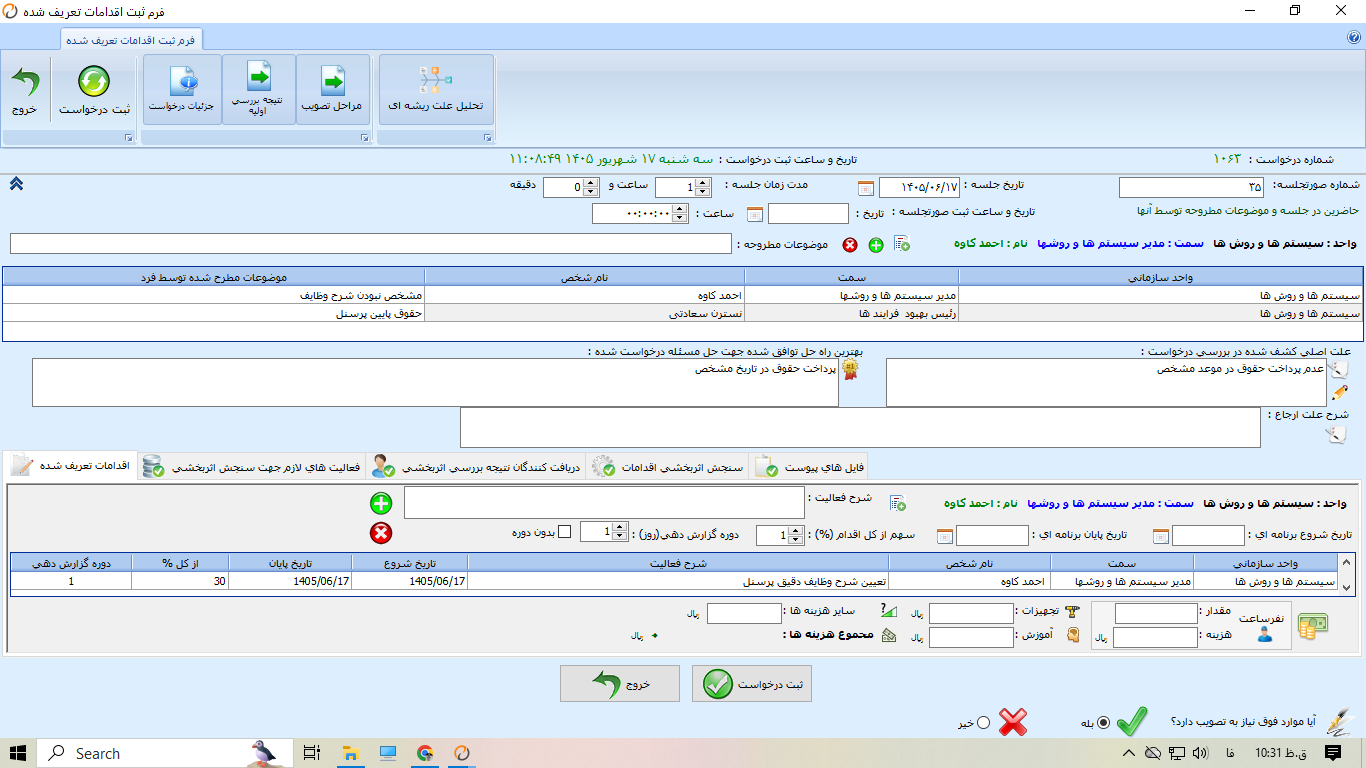The width and height of the screenshot is (1366, 768).
Task: Collapse the header section with the double chevron
Action: [16, 183]
